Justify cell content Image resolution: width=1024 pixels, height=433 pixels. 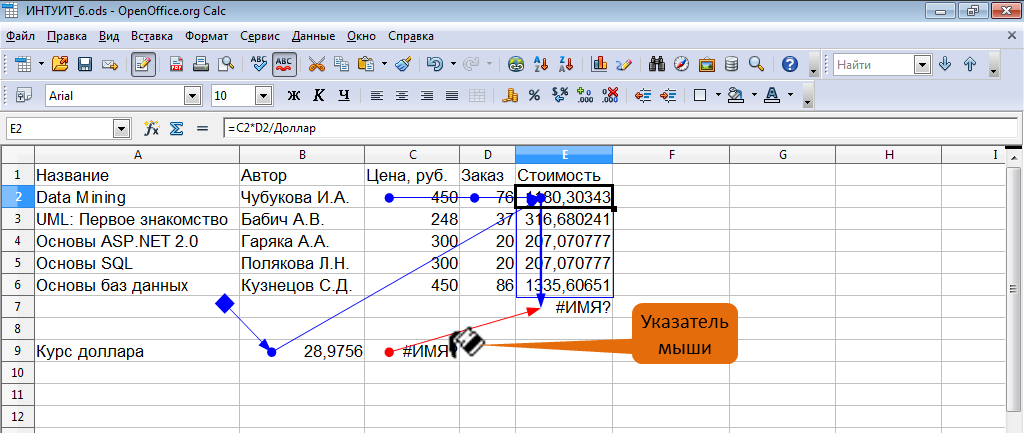[451, 95]
